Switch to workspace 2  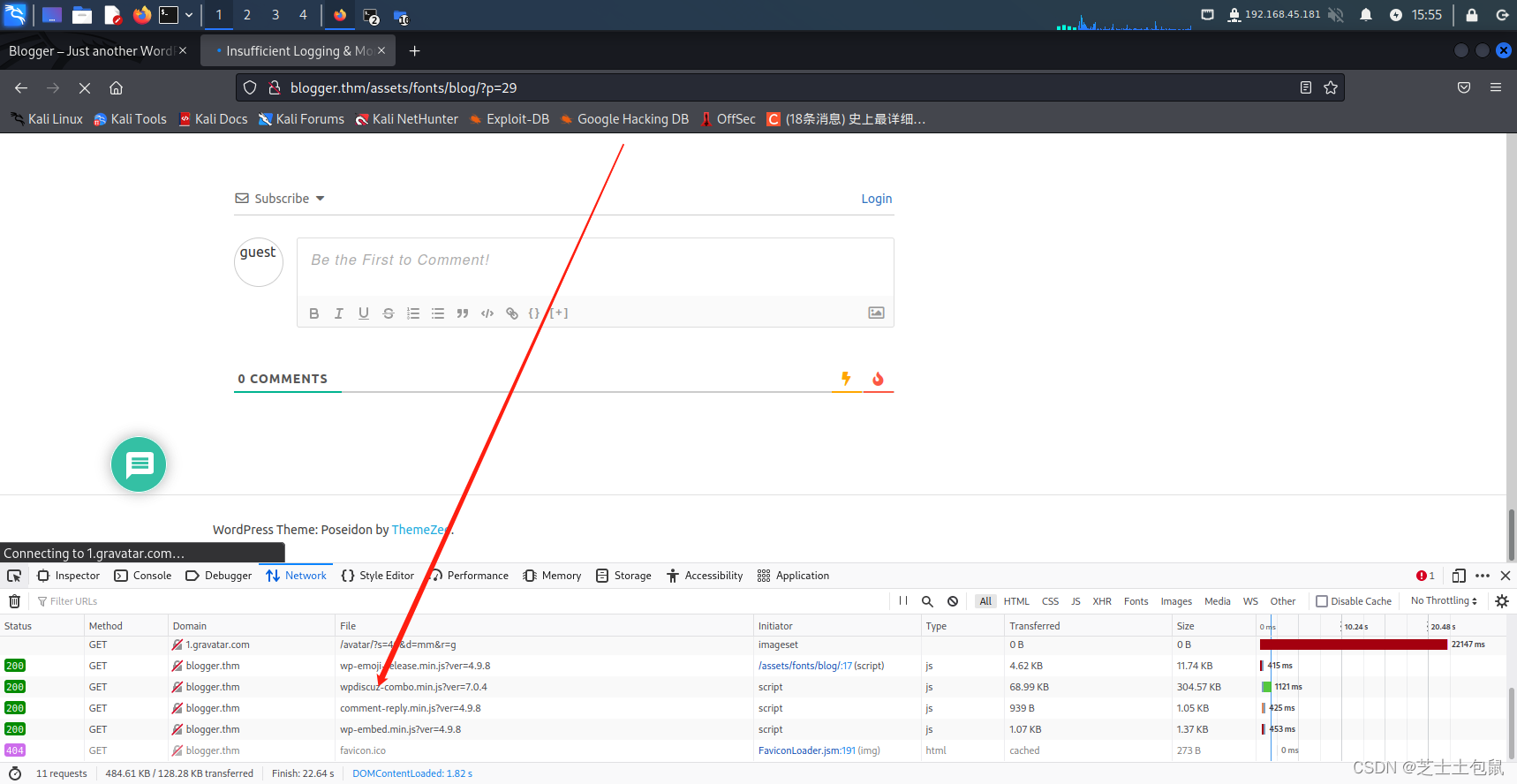pyautogui.click(x=247, y=15)
